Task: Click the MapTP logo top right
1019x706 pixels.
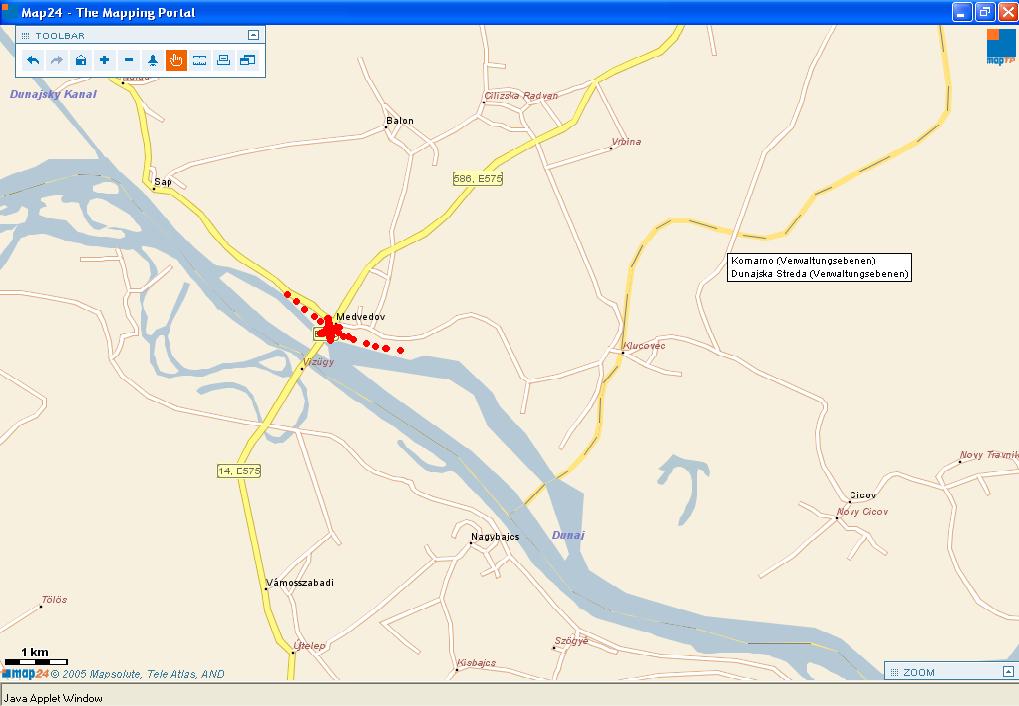Action: click(1001, 47)
